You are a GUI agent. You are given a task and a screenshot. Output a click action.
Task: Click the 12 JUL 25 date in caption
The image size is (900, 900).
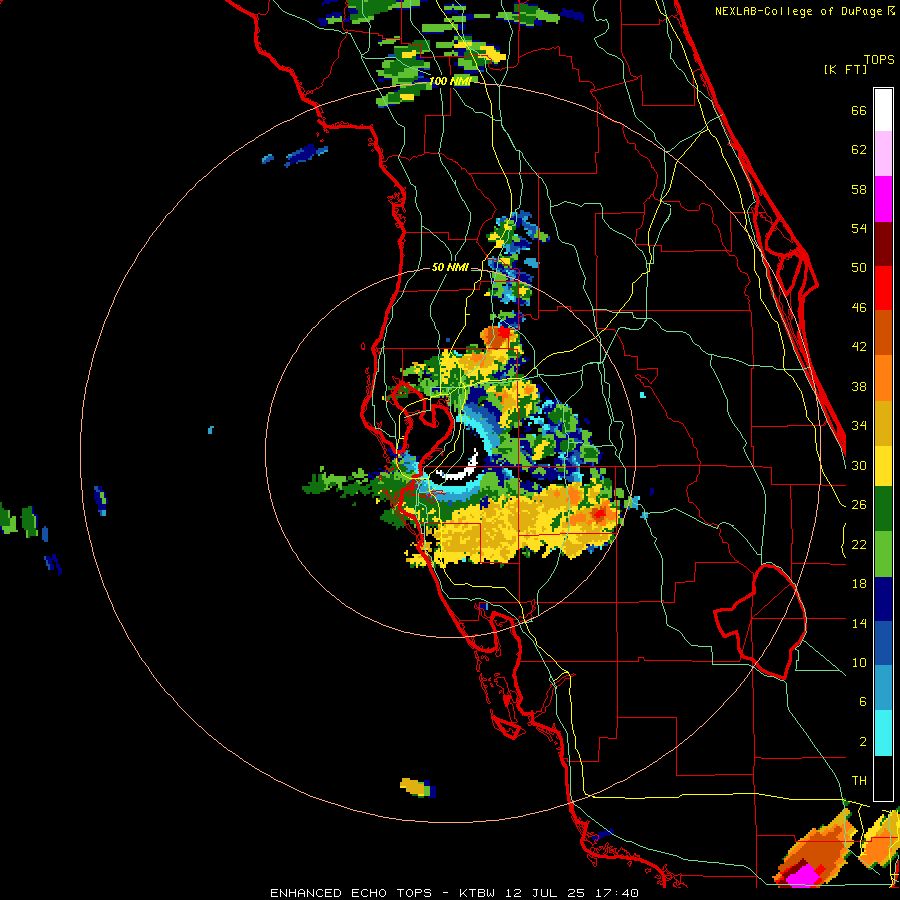[545, 893]
